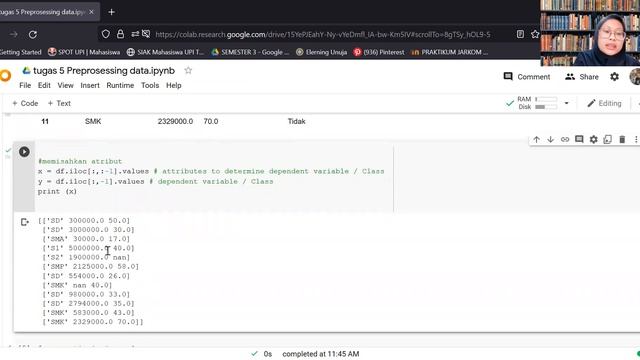Click completed at 11:45 AM status
Viewport: 640px width, 360px height.
click(x=320, y=354)
